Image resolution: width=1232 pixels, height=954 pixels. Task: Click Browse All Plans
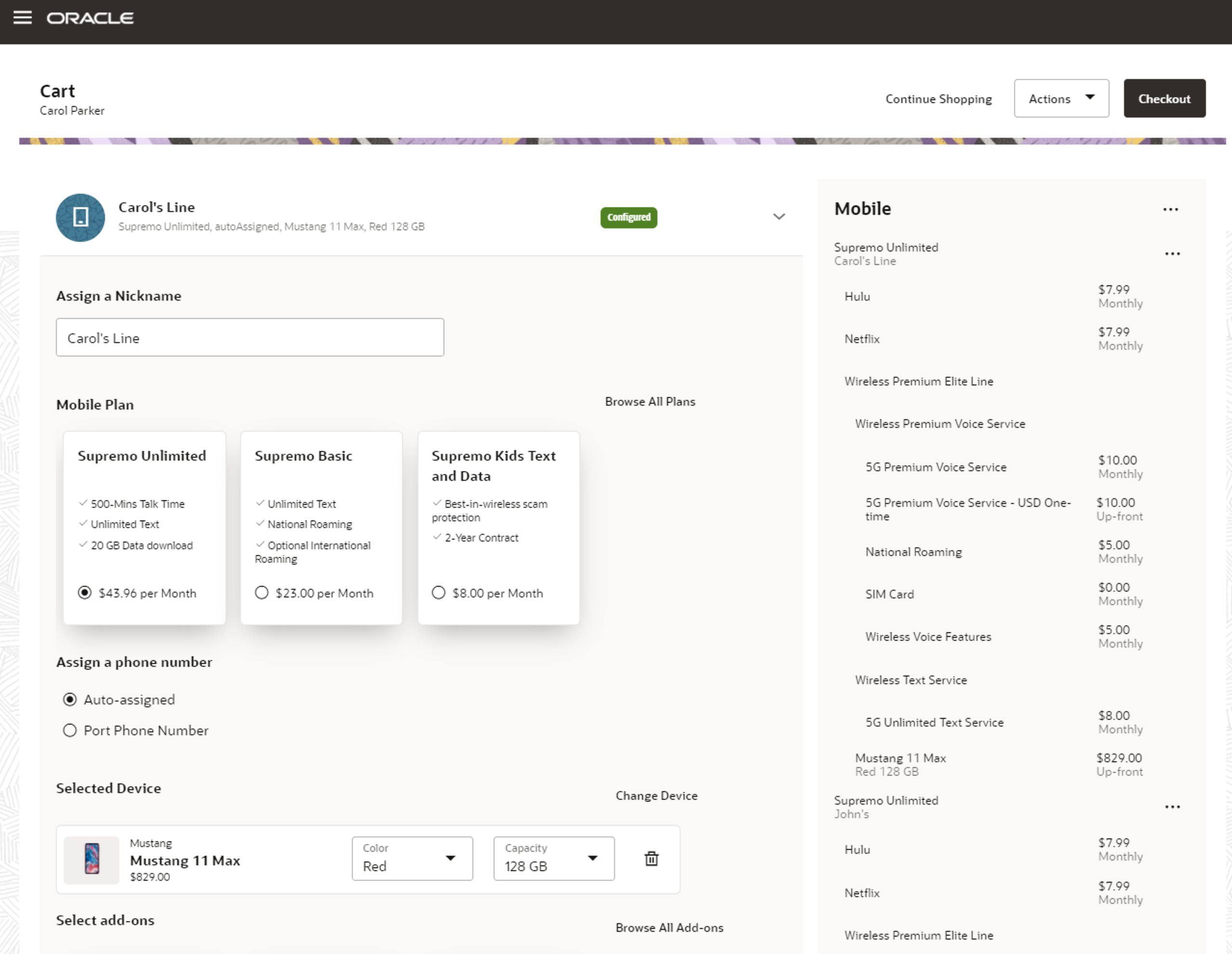pos(650,401)
